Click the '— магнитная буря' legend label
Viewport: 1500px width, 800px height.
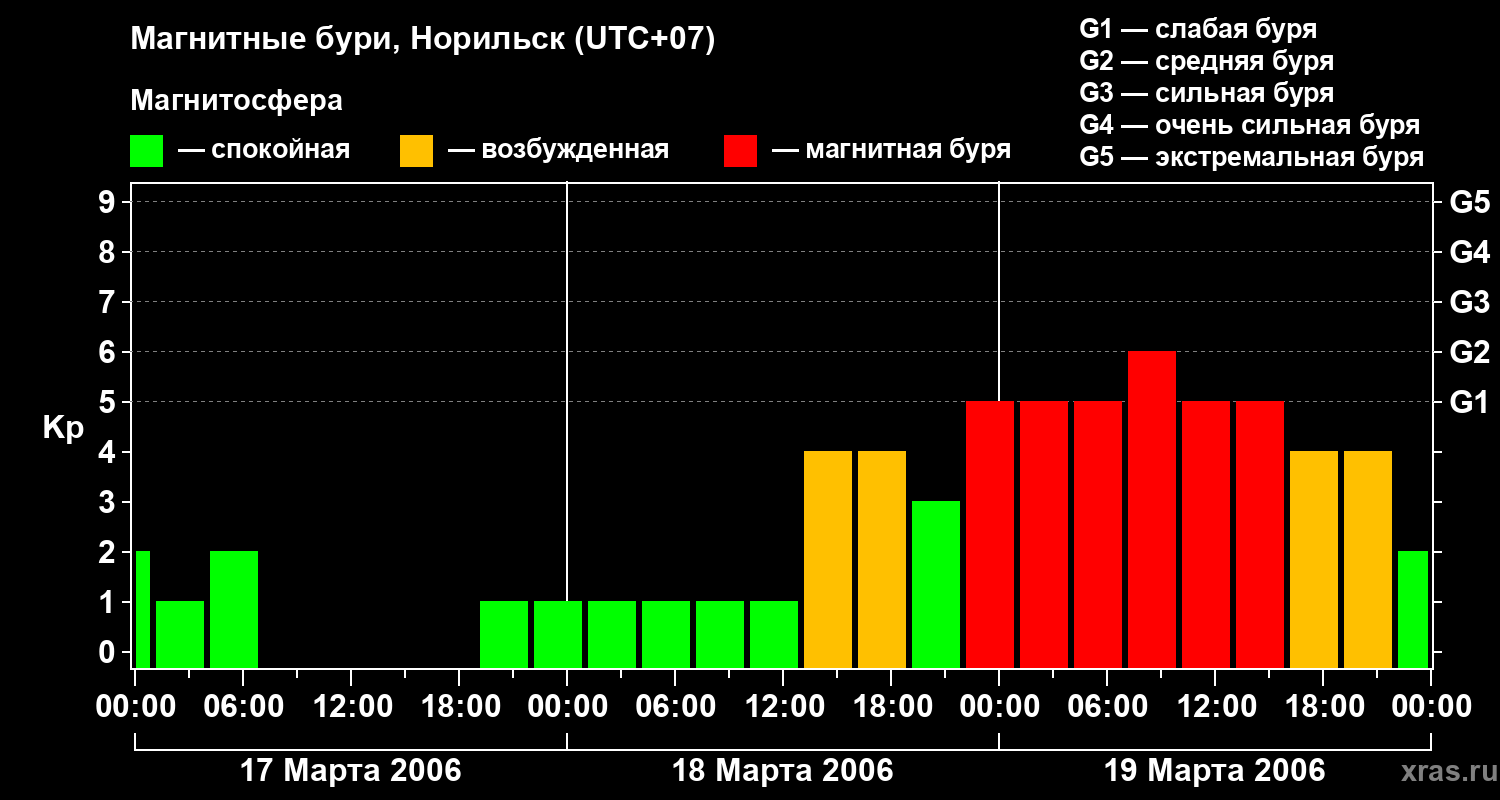click(x=891, y=151)
